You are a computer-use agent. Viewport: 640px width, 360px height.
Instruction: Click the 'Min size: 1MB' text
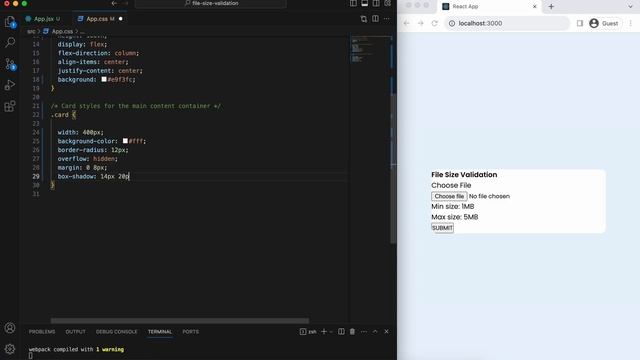453,207
